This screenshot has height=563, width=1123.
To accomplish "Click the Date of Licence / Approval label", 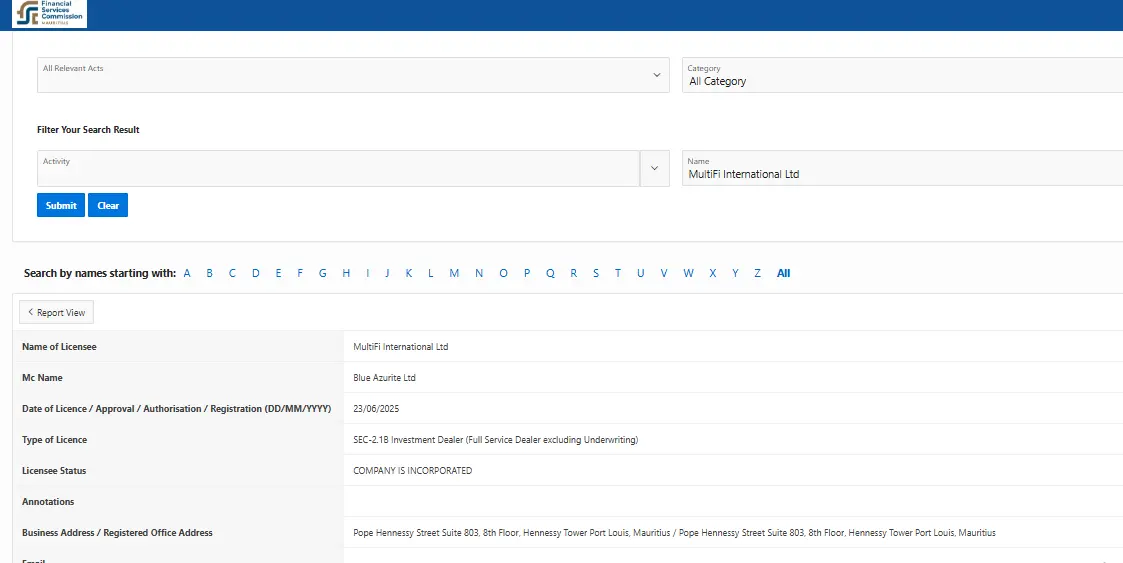I will [x=177, y=409].
